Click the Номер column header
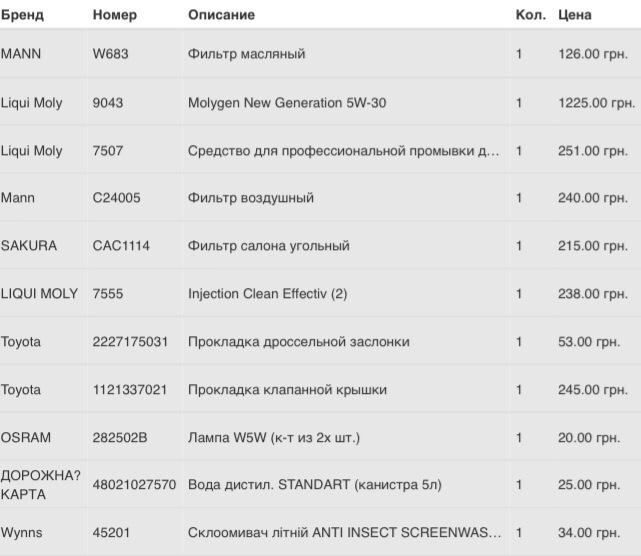 pos(115,15)
